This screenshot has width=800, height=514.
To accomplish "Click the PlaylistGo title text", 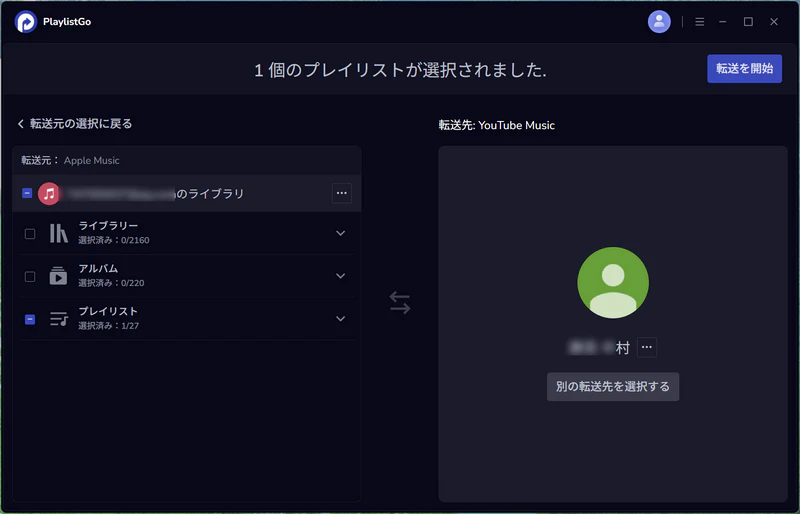I will [x=67, y=22].
